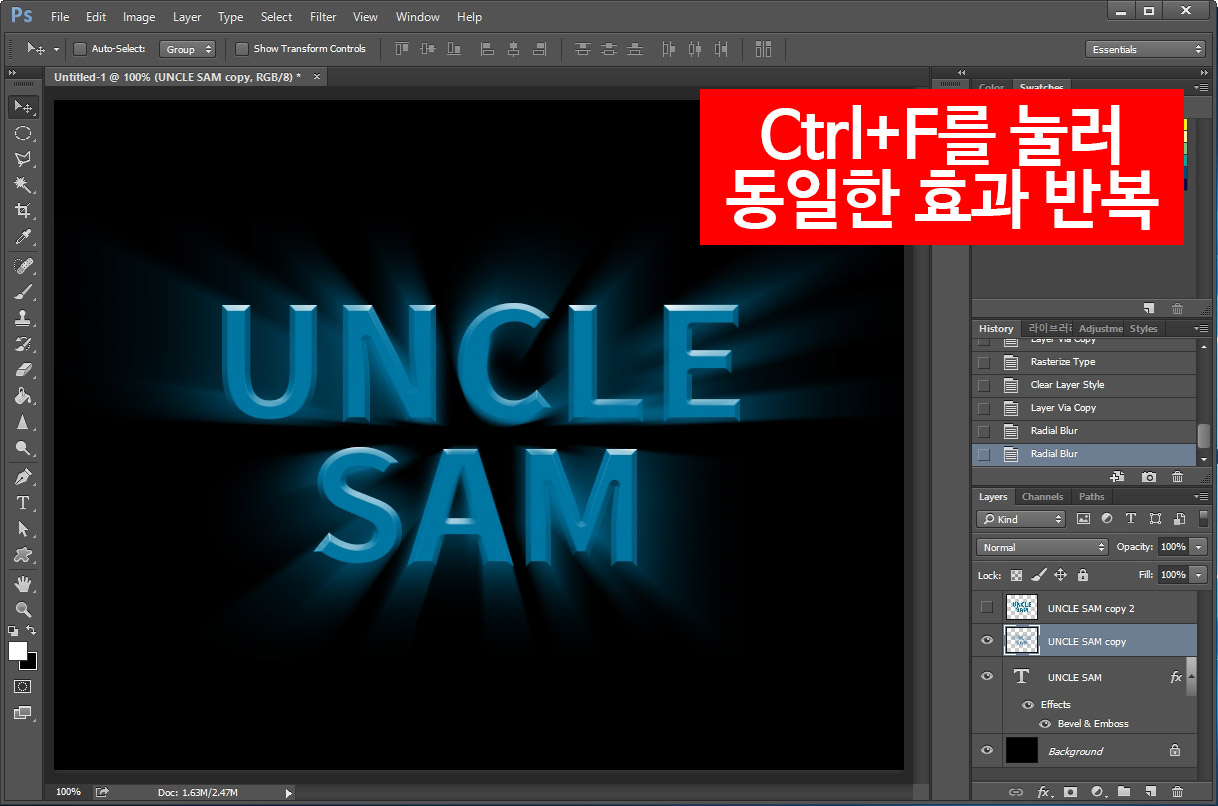
Task: Open the Essentials workspace dropdown
Action: pos(1145,48)
